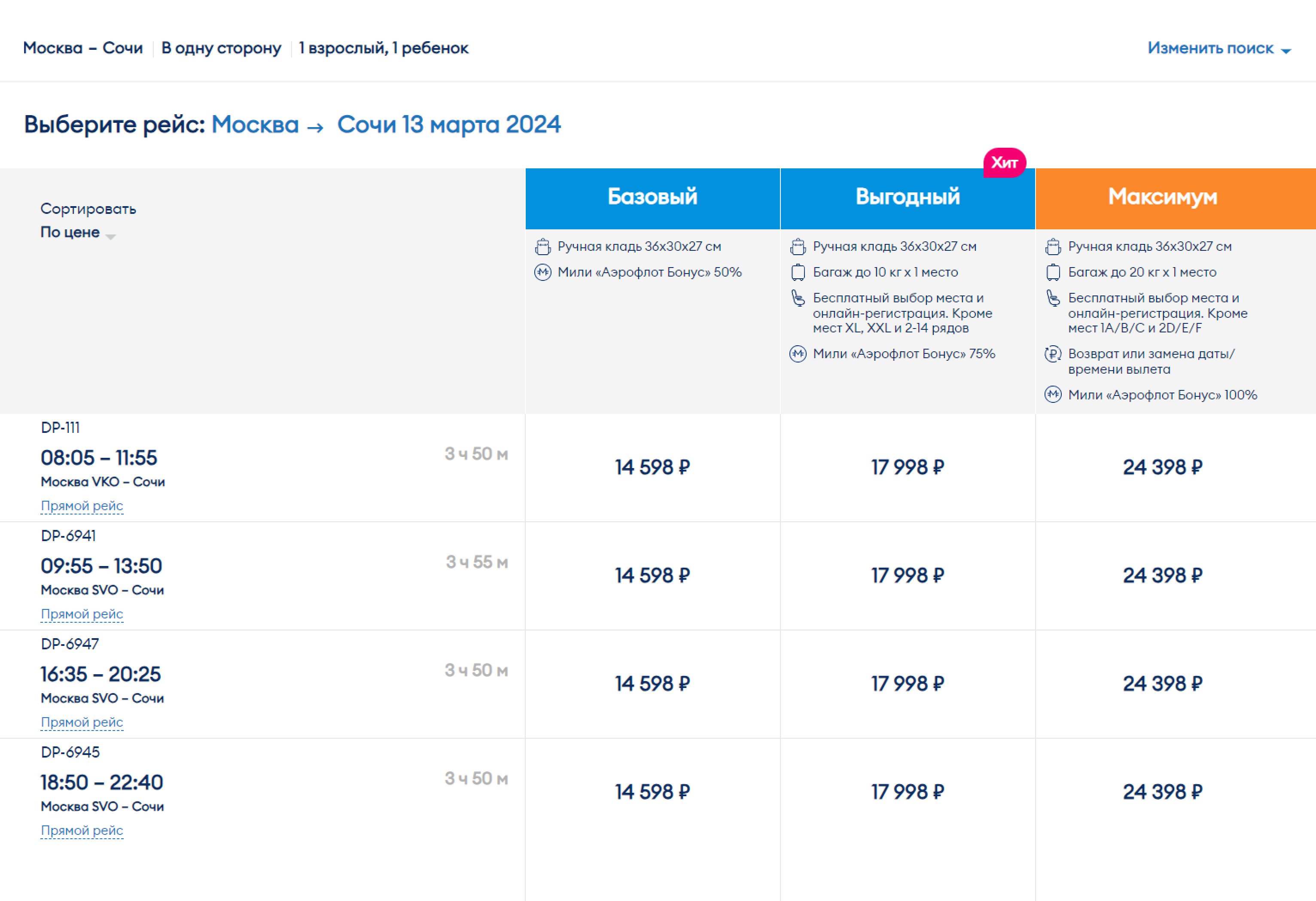Click flight number DP-6941
Image resolution: width=1316 pixels, height=901 pixels.
[x=68, y=536]
